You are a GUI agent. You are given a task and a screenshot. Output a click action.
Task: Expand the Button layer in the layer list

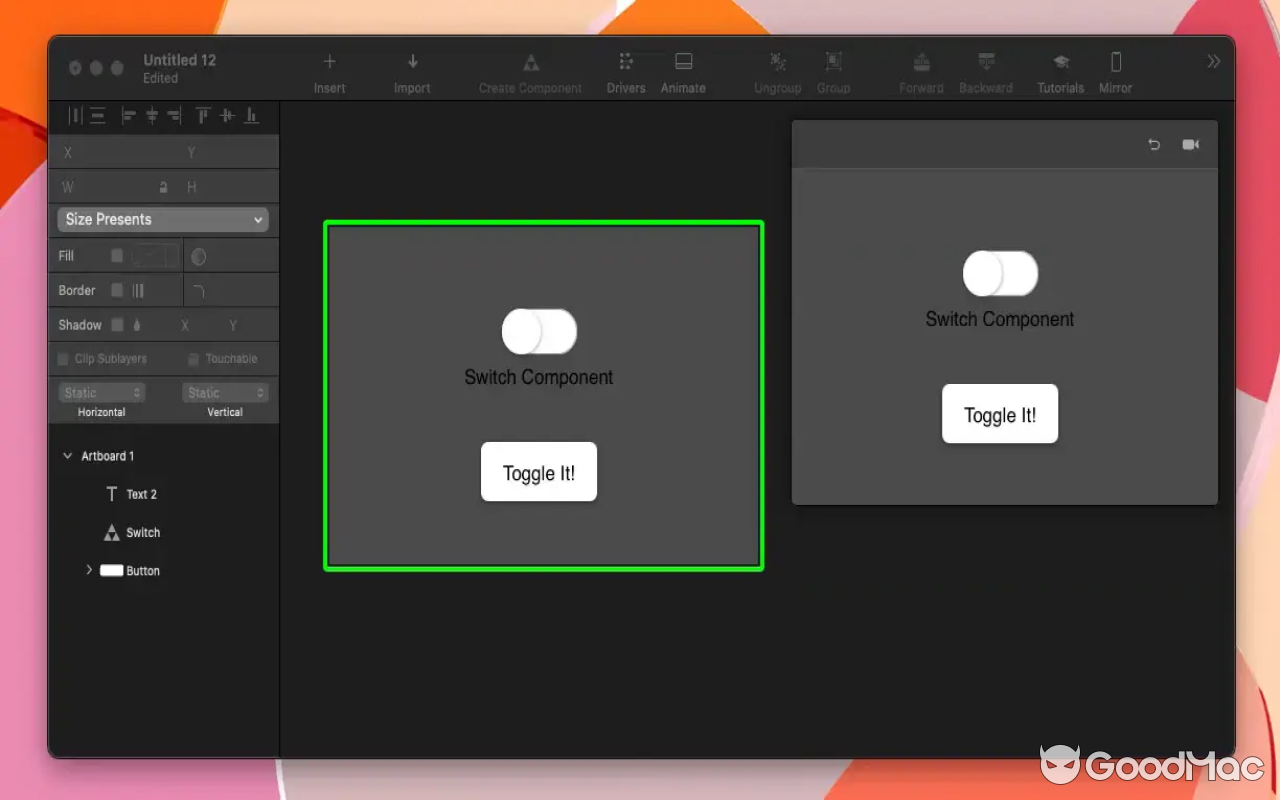pos(90,570)
